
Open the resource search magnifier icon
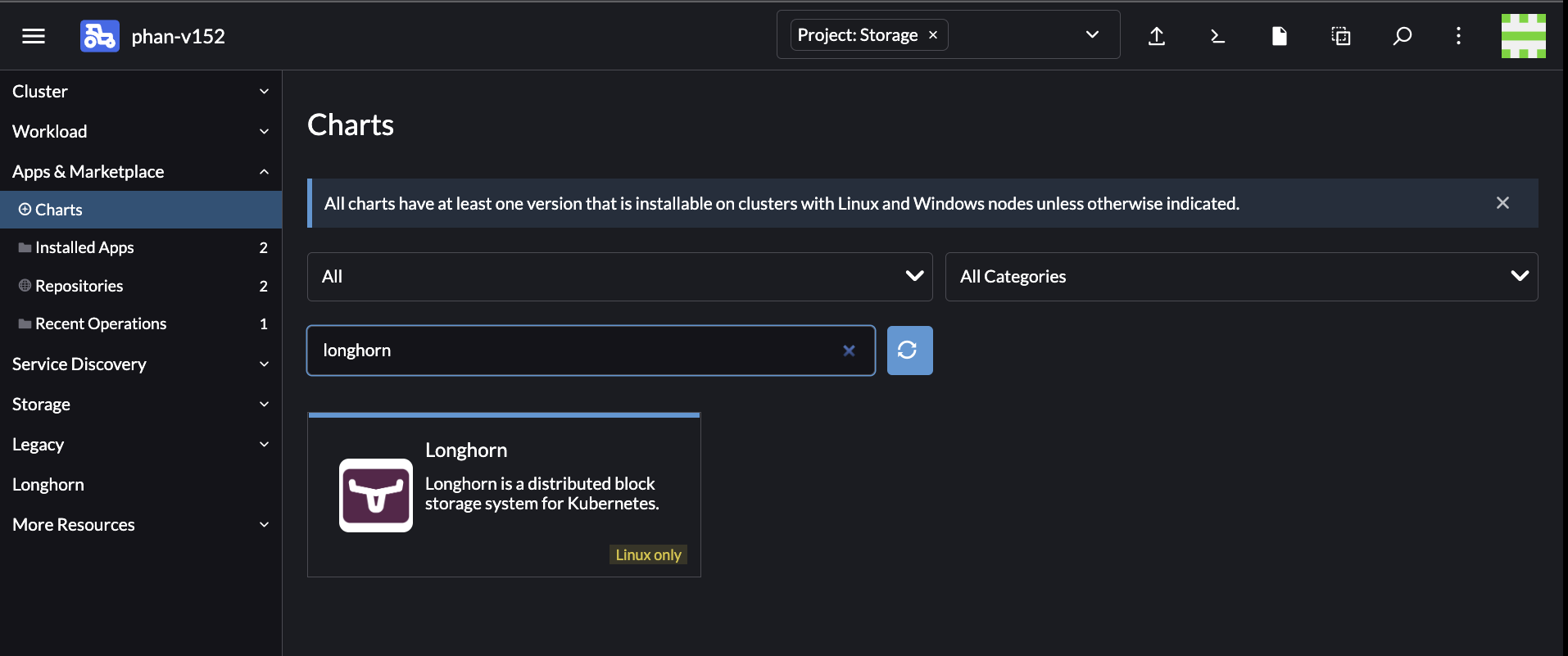pyautogui.click(x=1402, y=36)
